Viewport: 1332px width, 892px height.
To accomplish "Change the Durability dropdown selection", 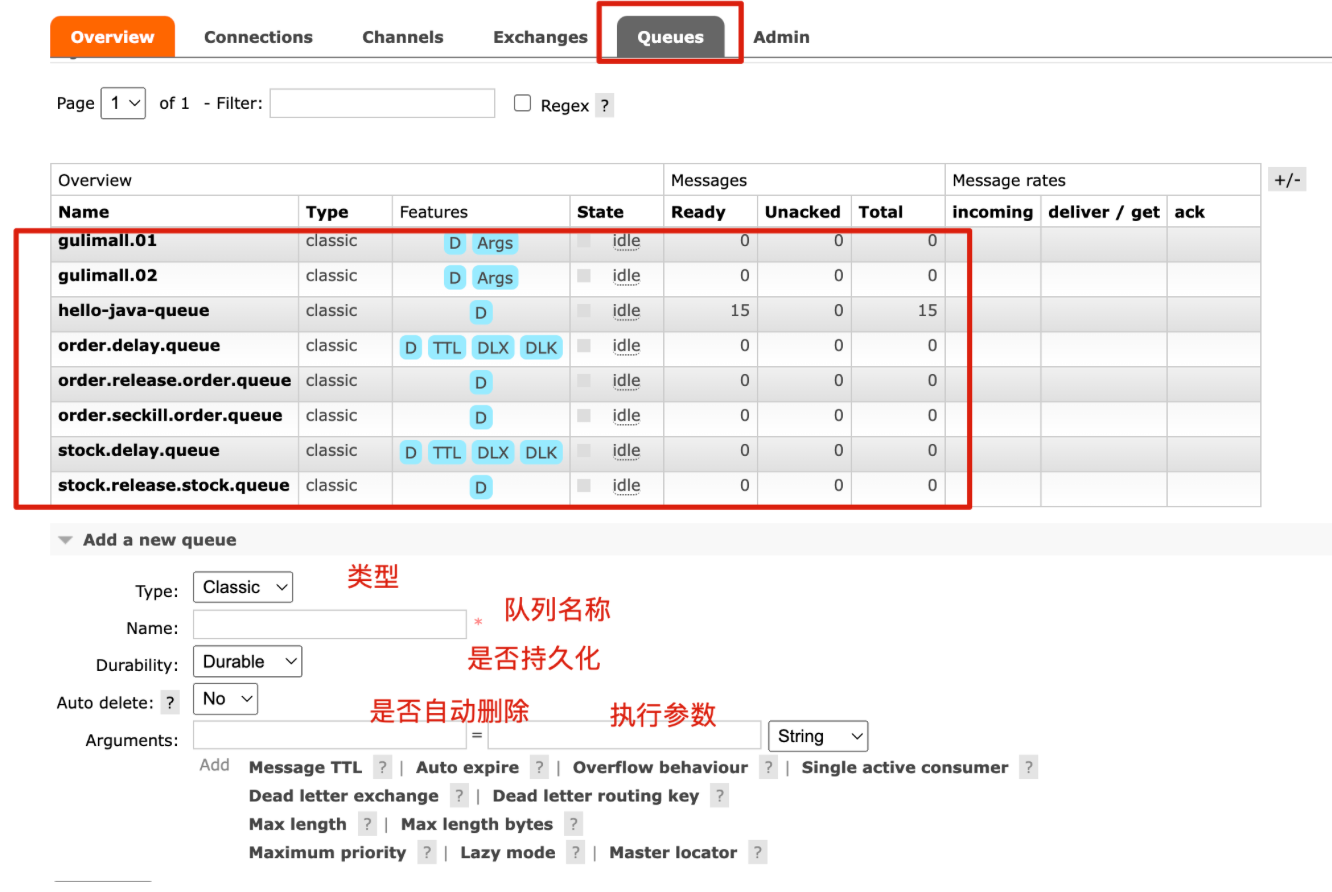I will pos(248,661).
